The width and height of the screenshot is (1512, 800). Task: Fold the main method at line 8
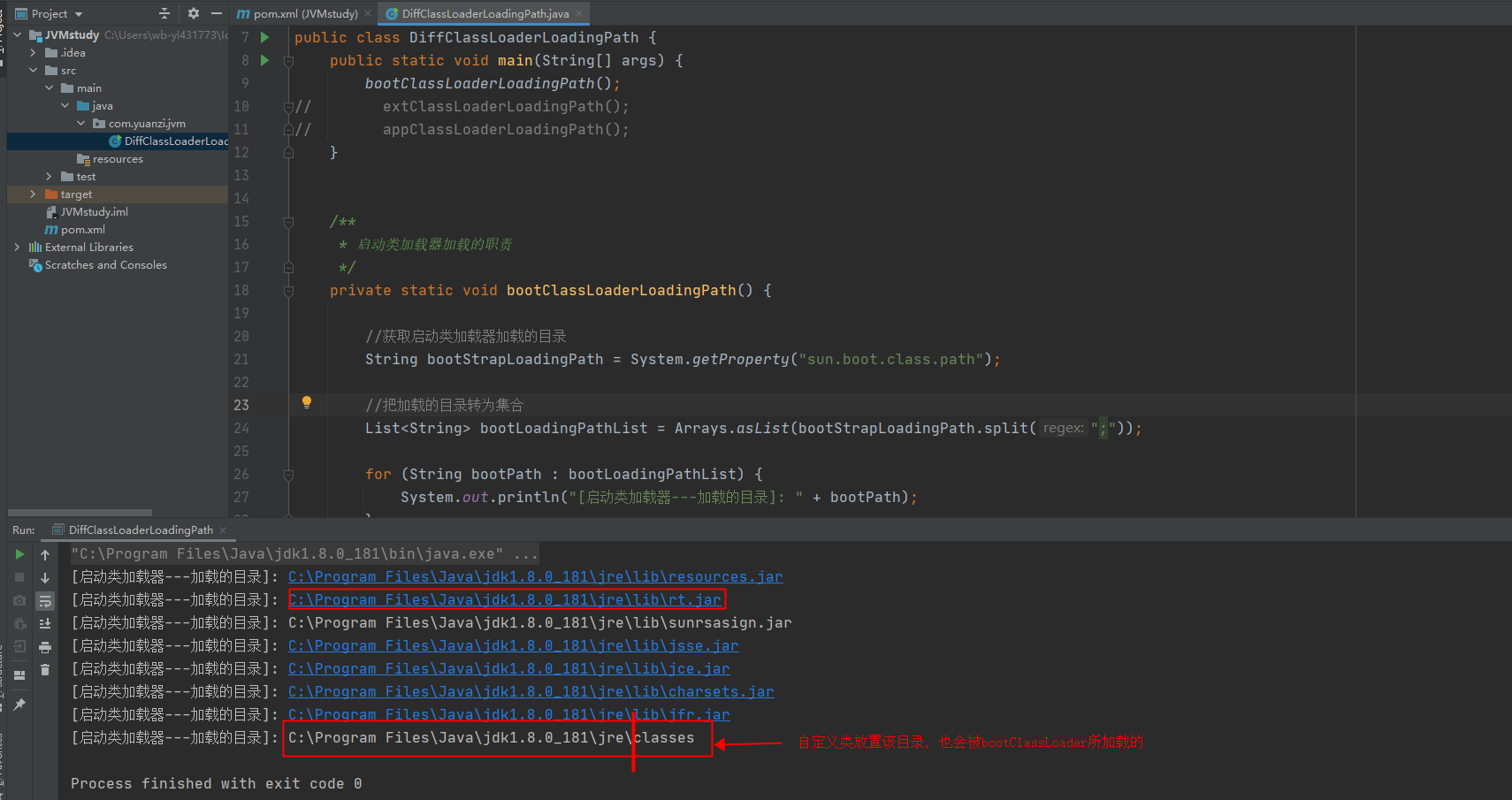(288, 61)
